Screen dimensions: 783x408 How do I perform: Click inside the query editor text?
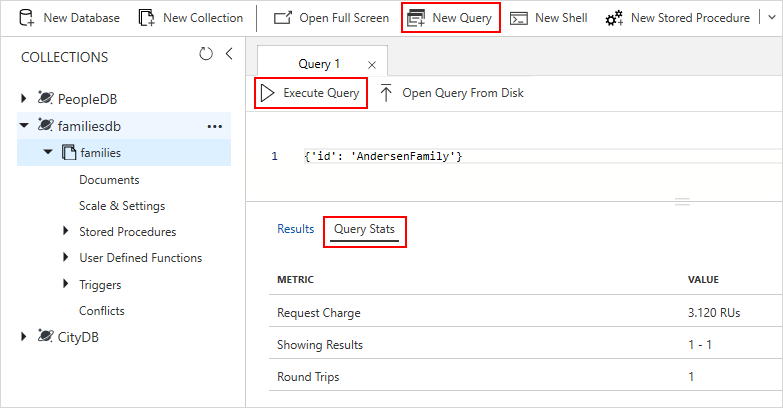coord(383,157)
